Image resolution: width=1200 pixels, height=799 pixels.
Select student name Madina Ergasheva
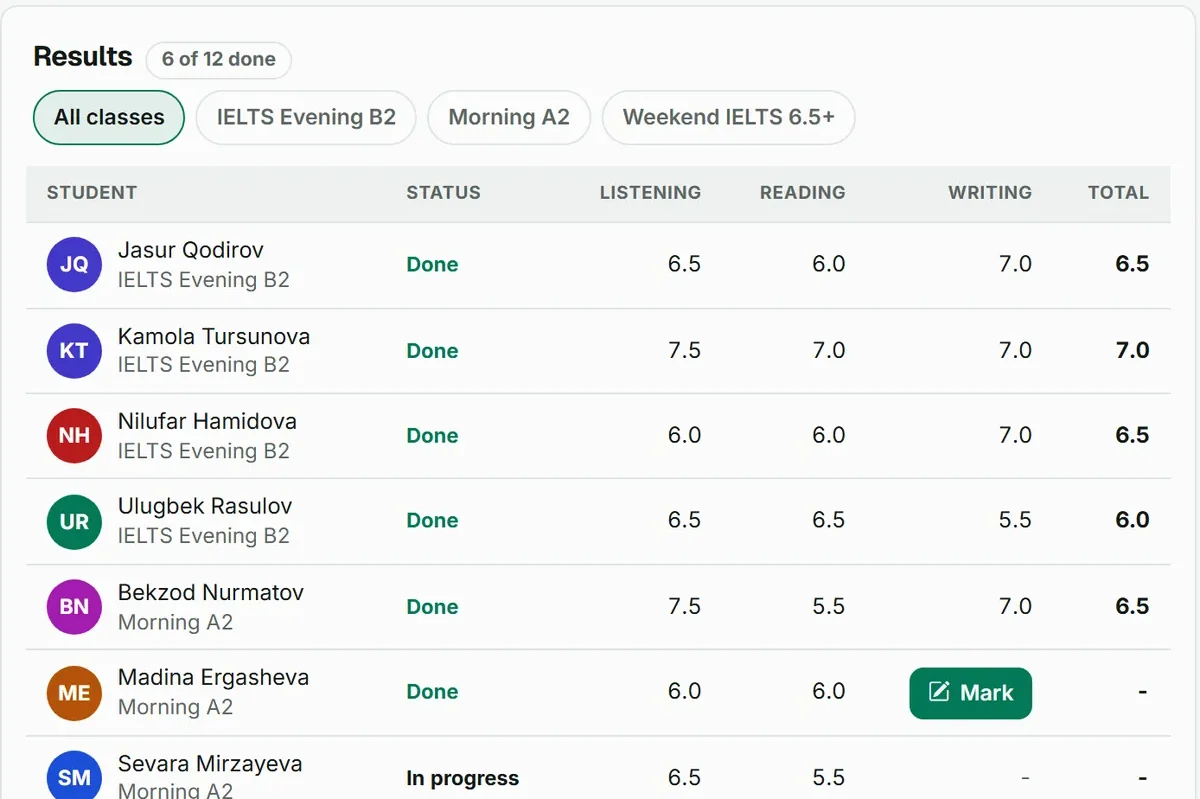pyautogui.click(x=213, y=677)
